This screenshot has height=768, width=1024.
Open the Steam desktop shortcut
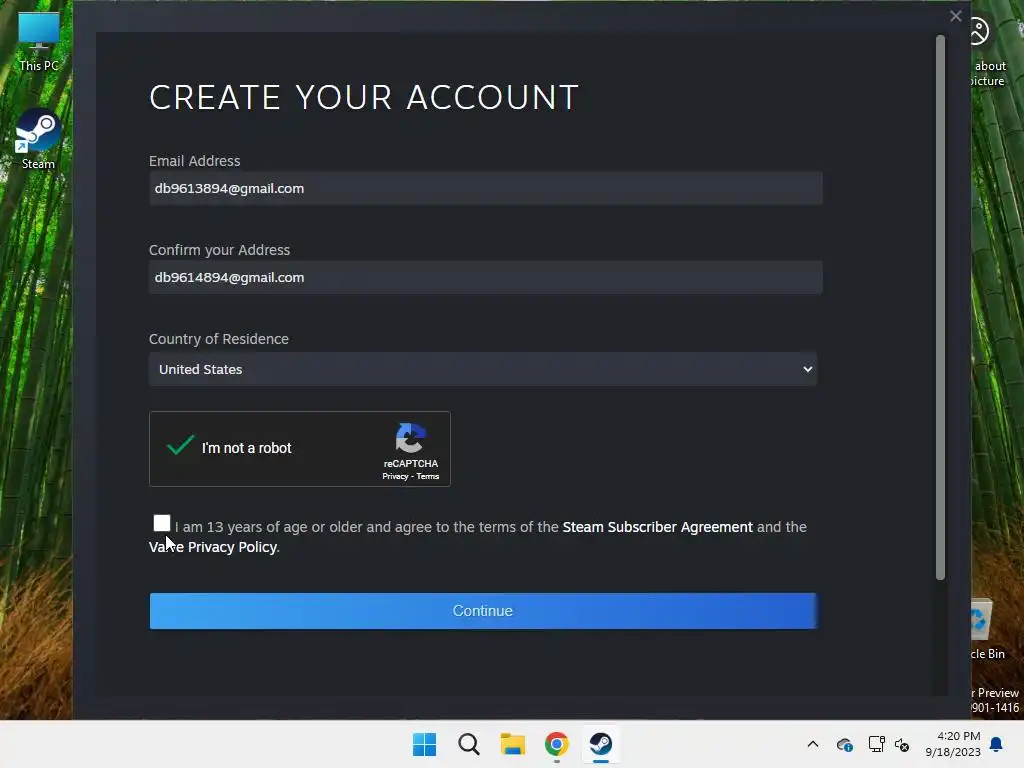coord(38,140)
